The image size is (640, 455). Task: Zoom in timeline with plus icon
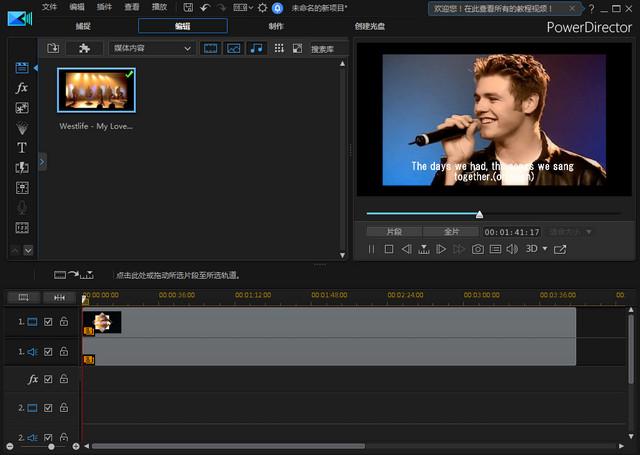(x=76, y=446)
